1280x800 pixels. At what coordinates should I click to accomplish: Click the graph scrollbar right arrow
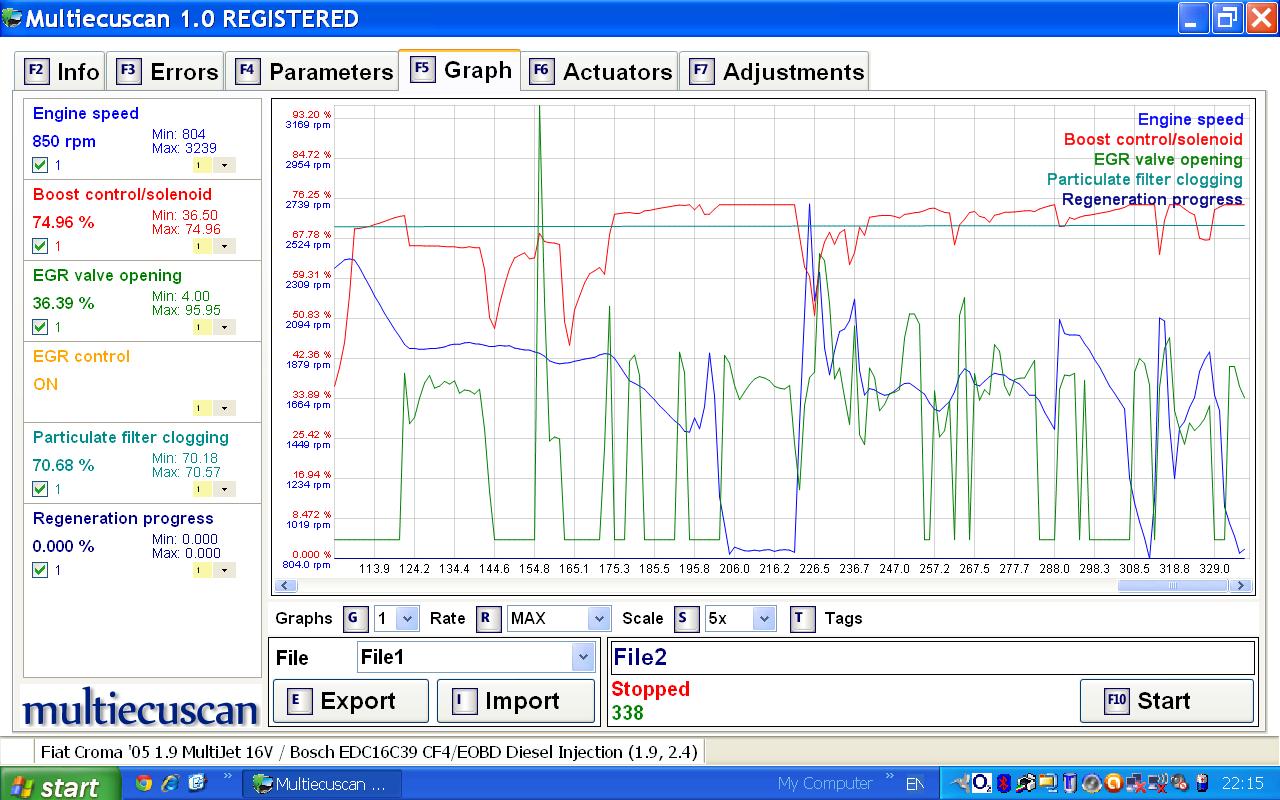coord(1243,586)
